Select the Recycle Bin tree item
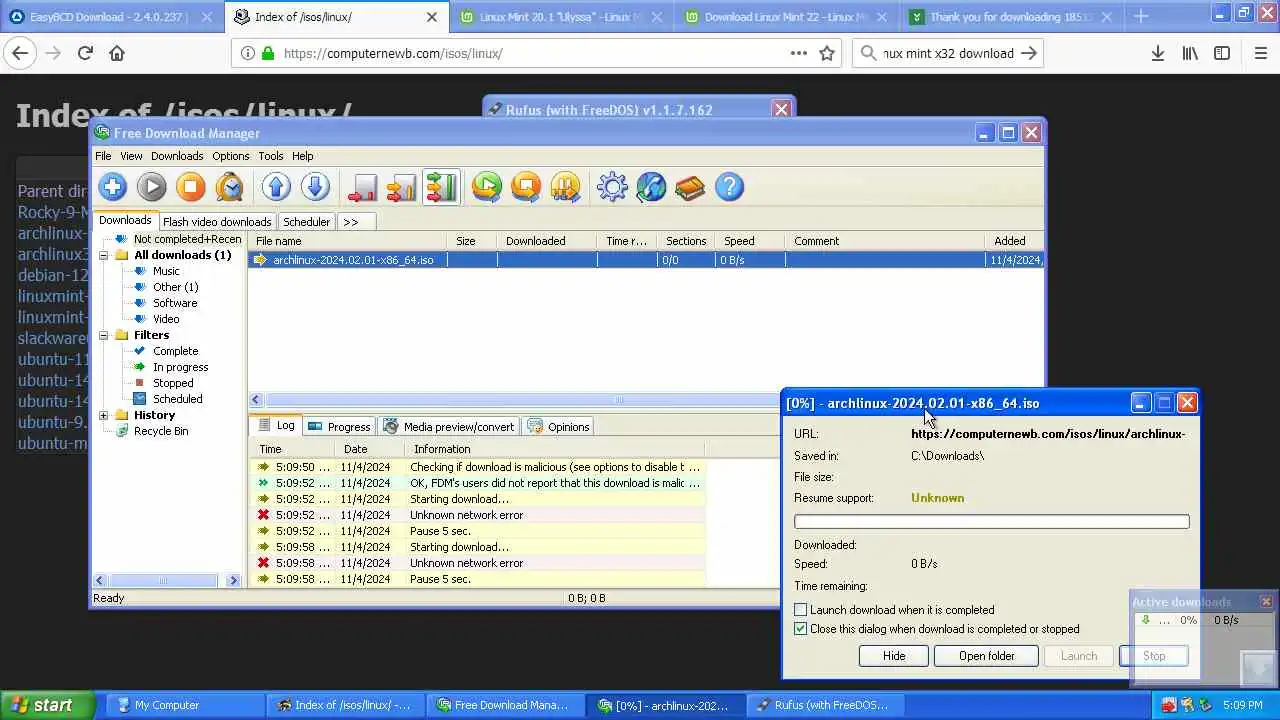This screenshot has height=720, width=1280. tap(161, 431)
